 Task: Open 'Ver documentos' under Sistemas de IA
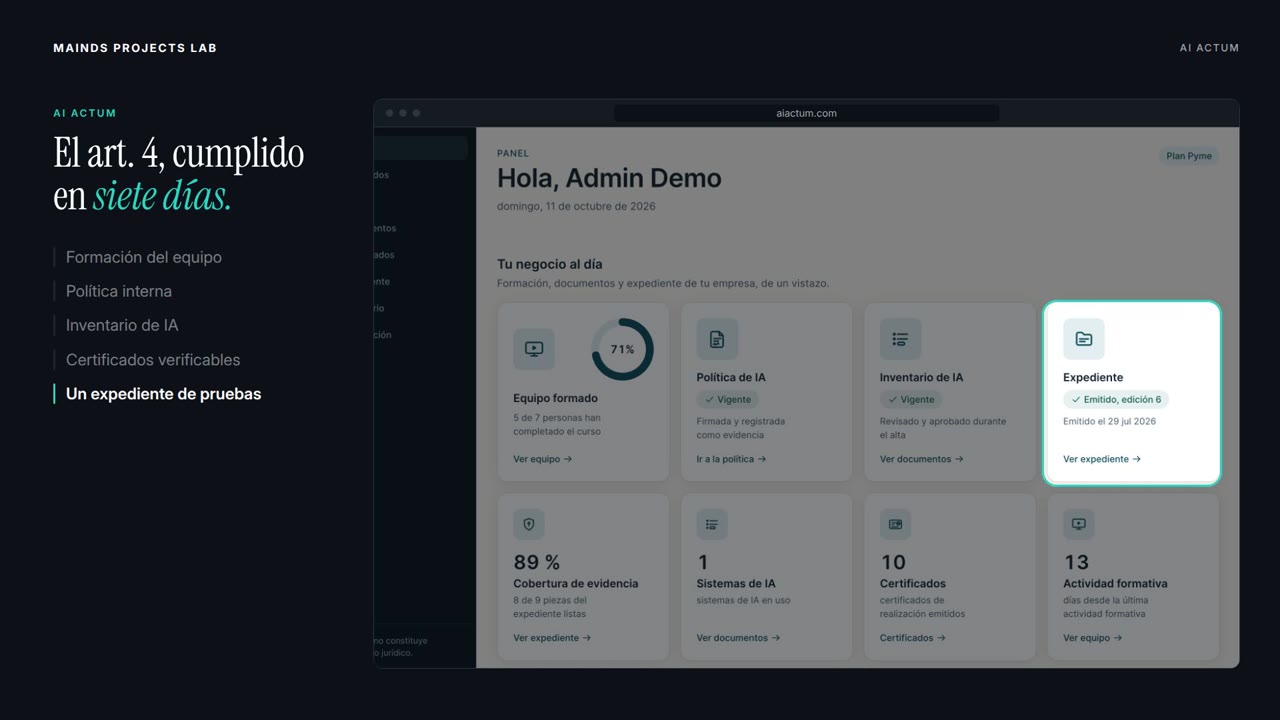(739, 638)
